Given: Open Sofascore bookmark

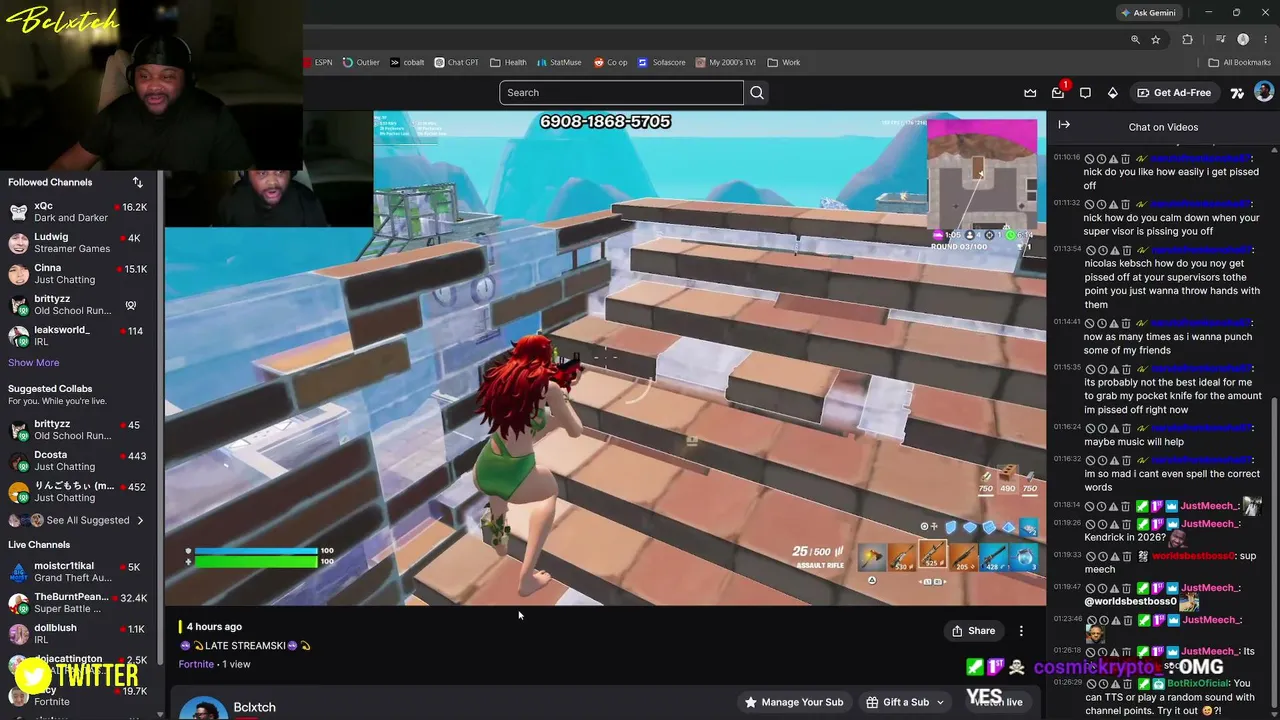Looking at the screenshot, I should tap(662, 62).
